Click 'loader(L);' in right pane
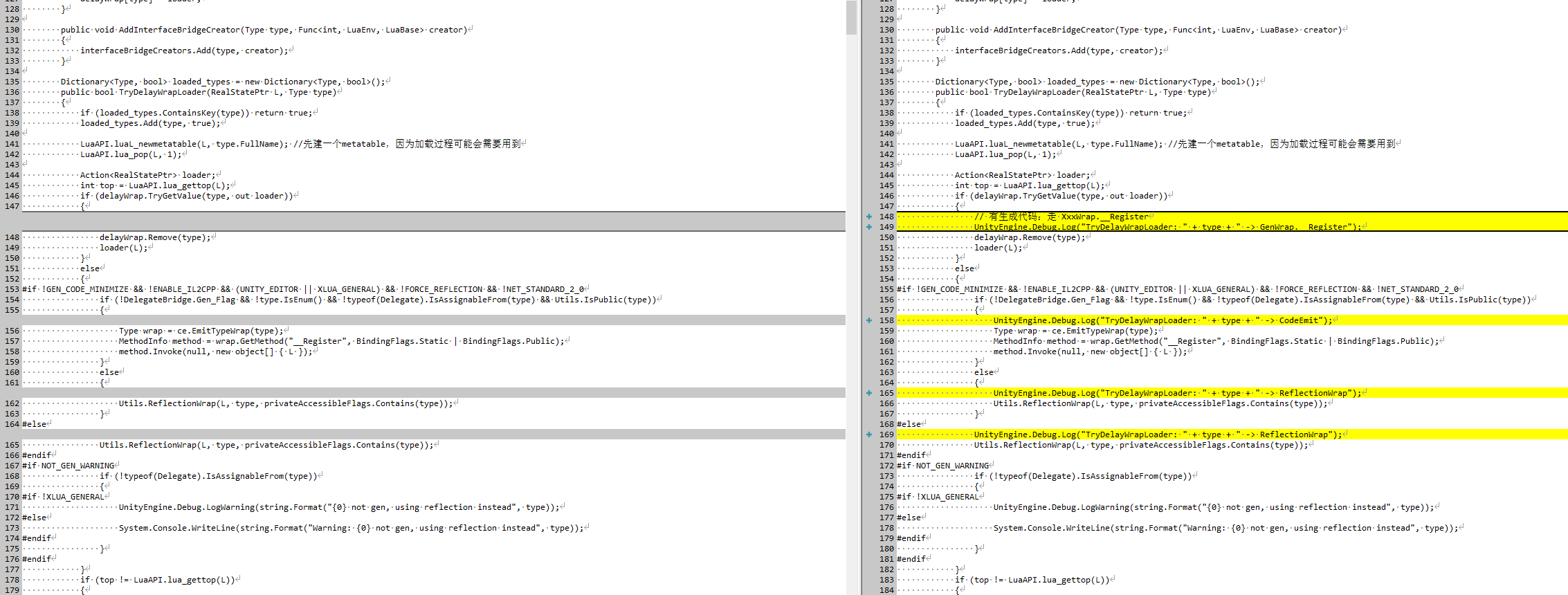 [999, 248]
